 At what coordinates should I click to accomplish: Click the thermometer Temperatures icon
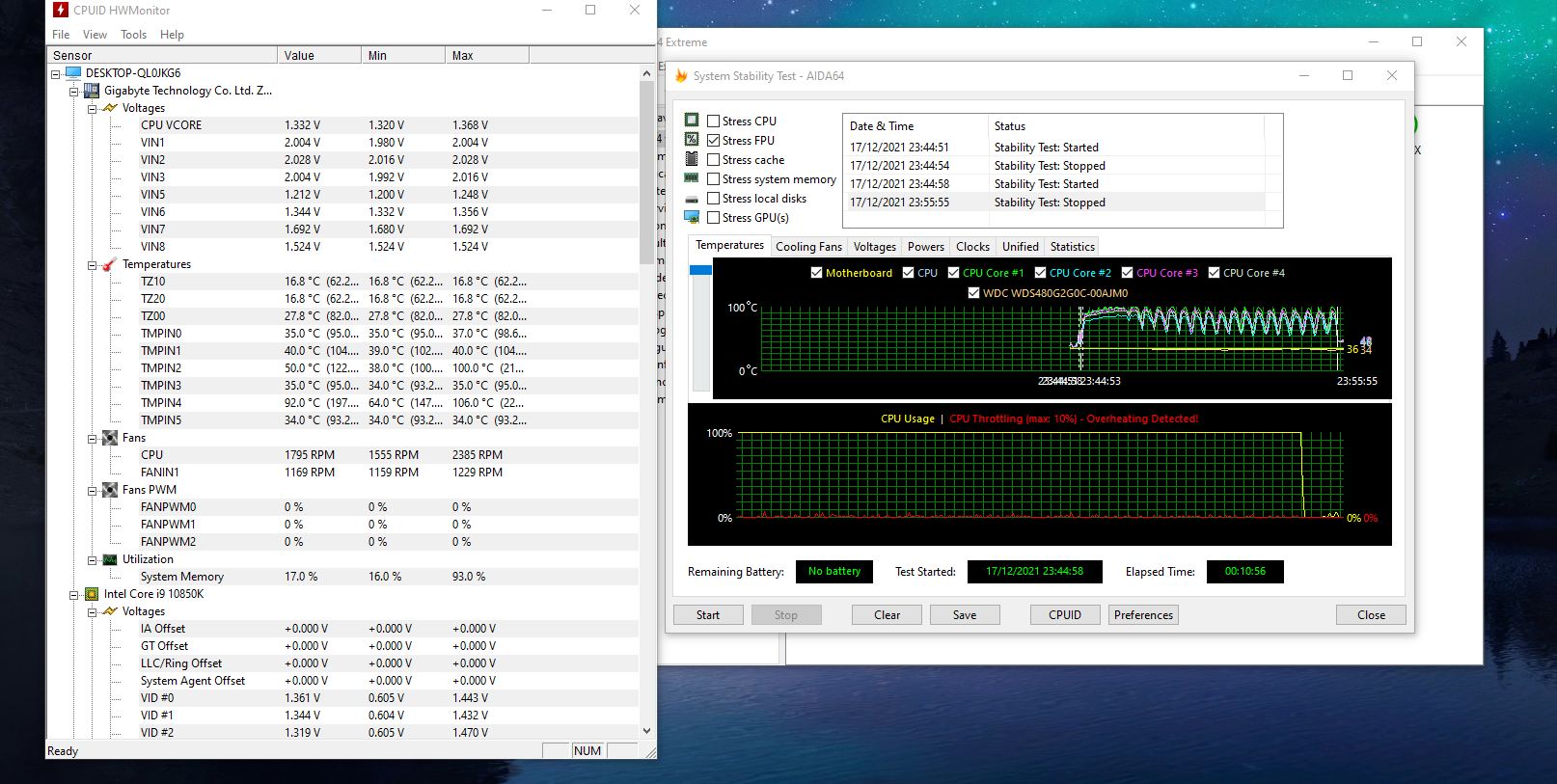click(x=110, y=264)
